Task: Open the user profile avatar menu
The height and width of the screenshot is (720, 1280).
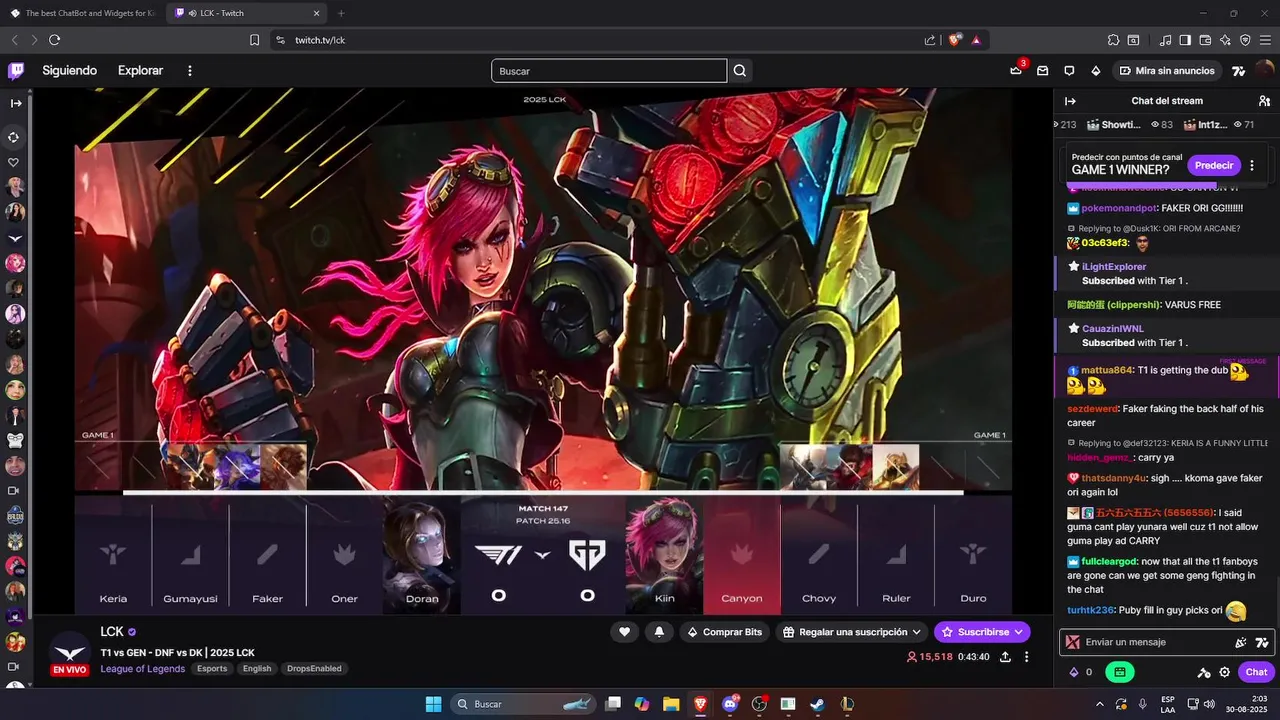Action: pyautogui.click(x=1264, y=71)
